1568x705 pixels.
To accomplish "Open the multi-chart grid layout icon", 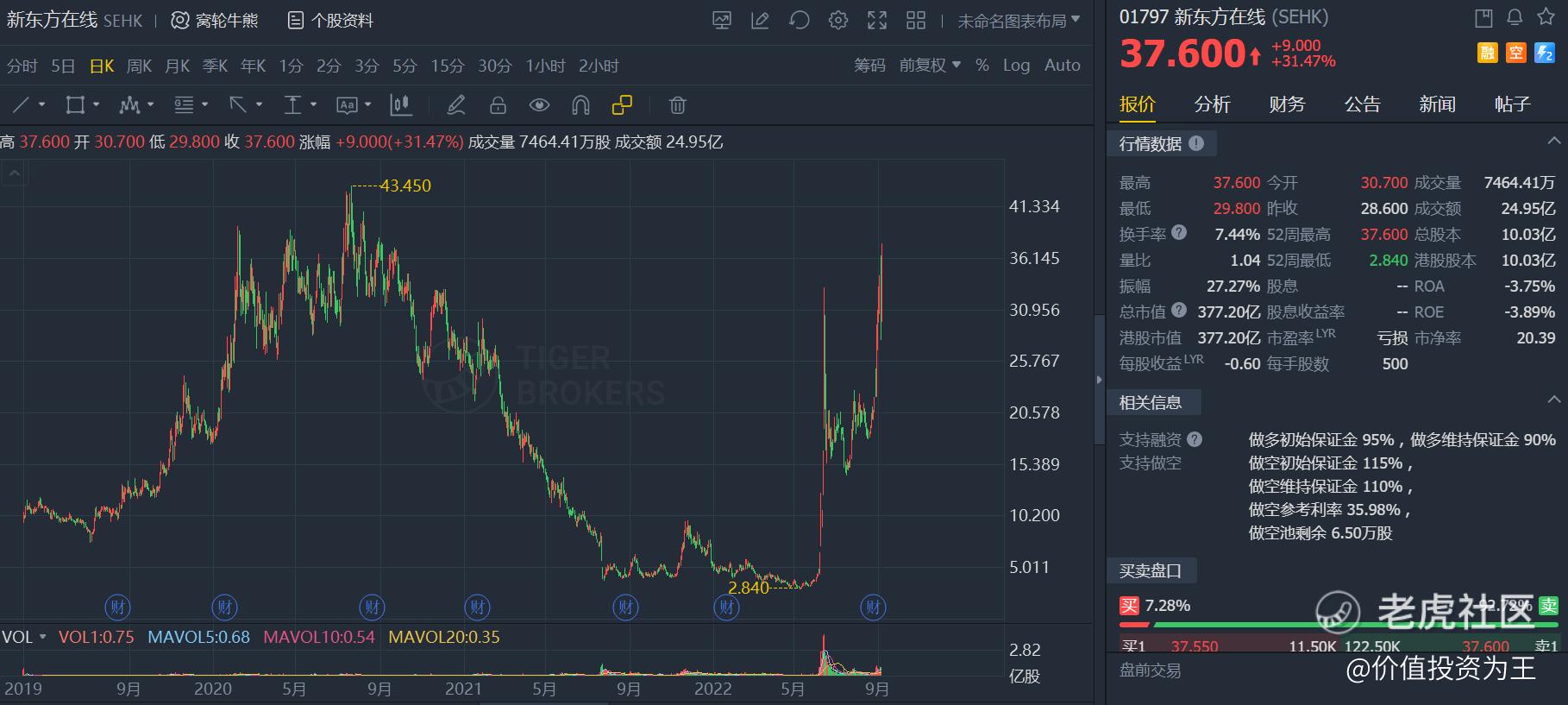I will [916, 21].
